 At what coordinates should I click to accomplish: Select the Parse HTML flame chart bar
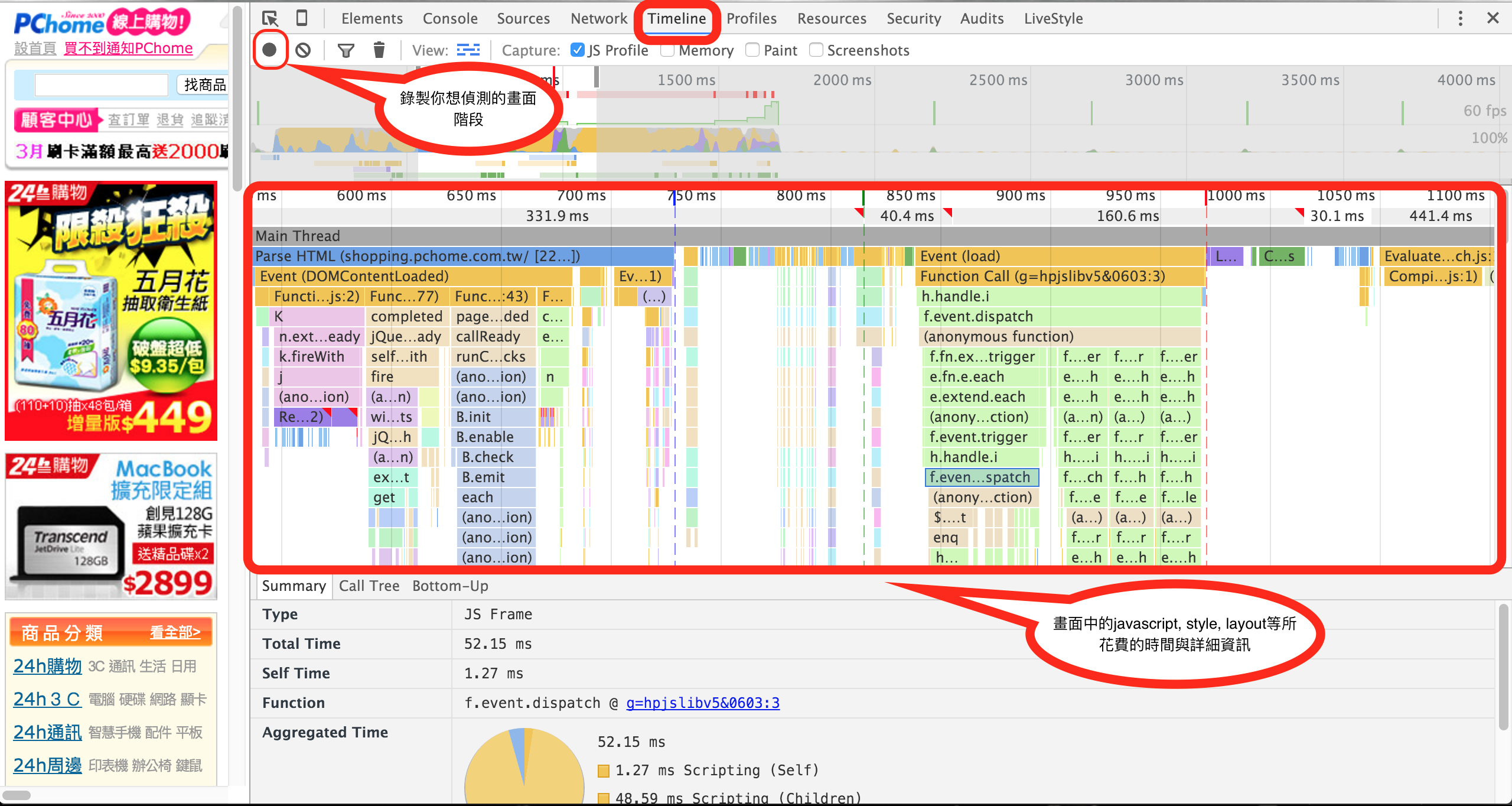[x=464, y=256]
